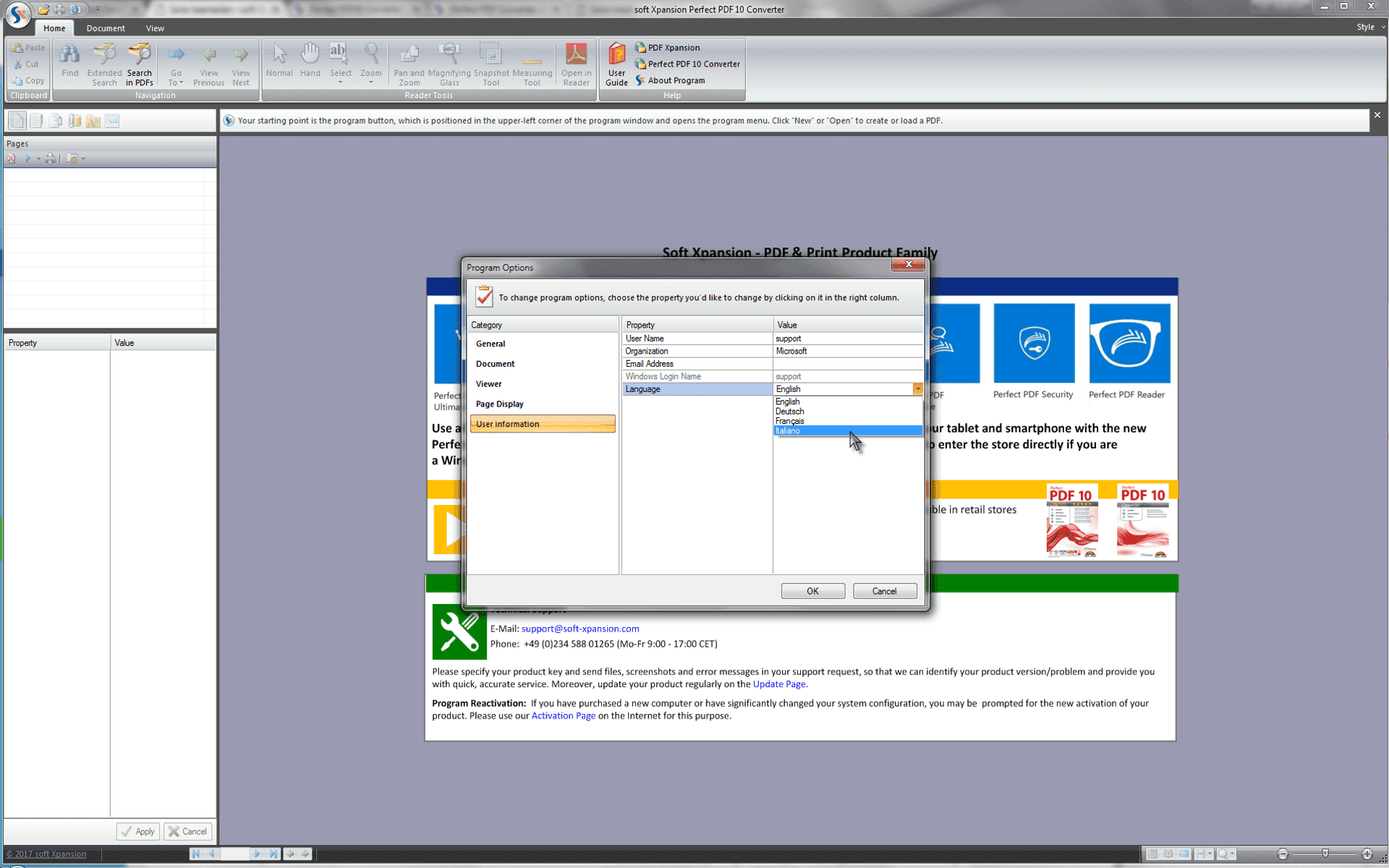
Task: Open the Style menu dropdown
Action: (x=1370, y=27)
